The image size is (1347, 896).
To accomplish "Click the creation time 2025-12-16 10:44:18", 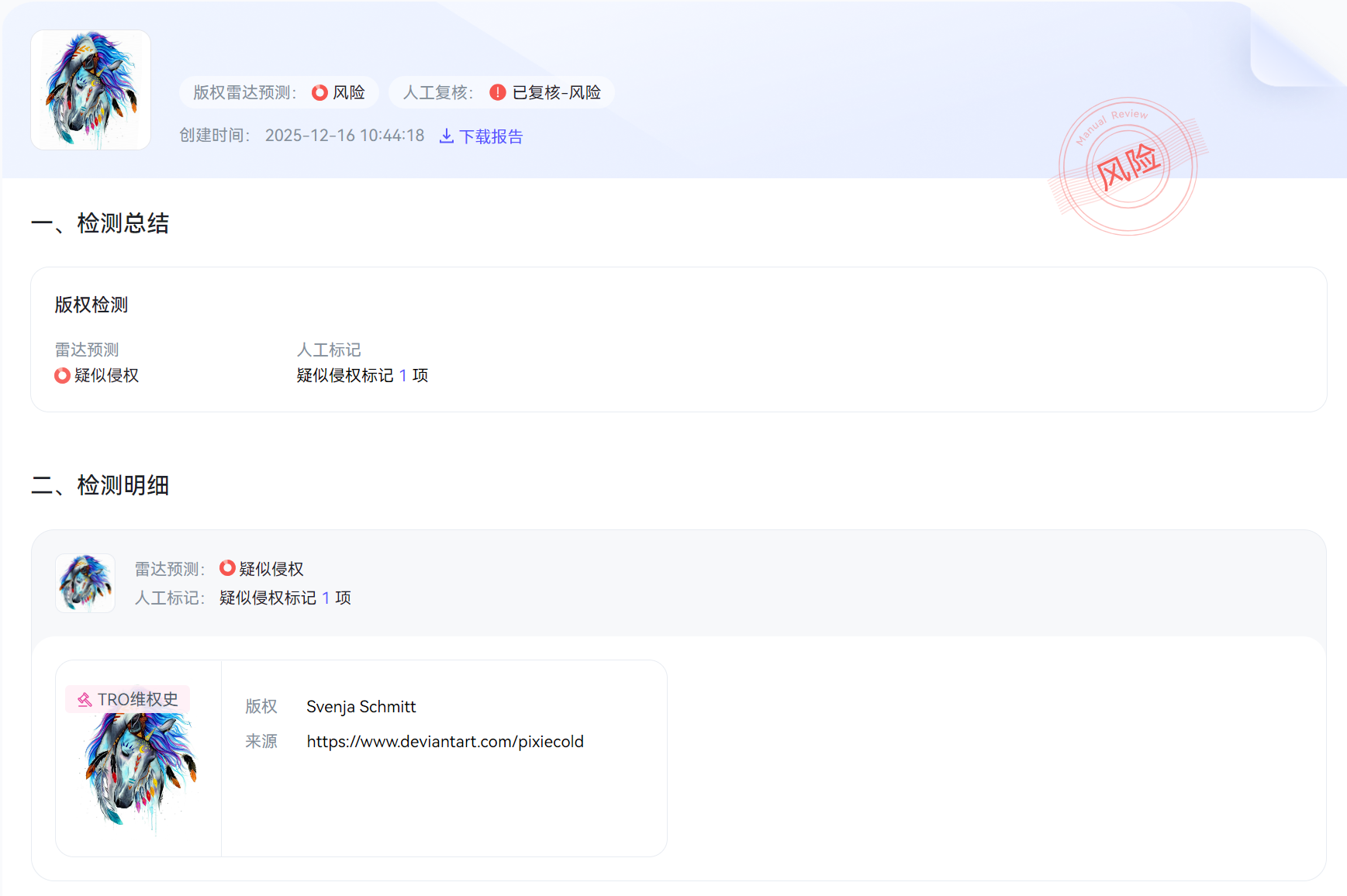I will pos(345,136).
